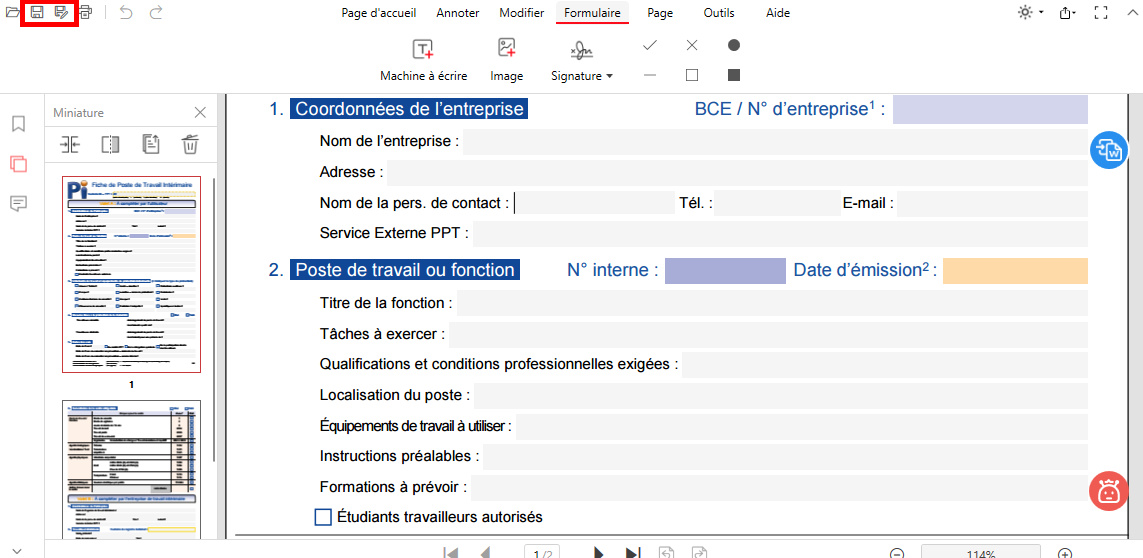Undo the last action

[x=126, y=12]
